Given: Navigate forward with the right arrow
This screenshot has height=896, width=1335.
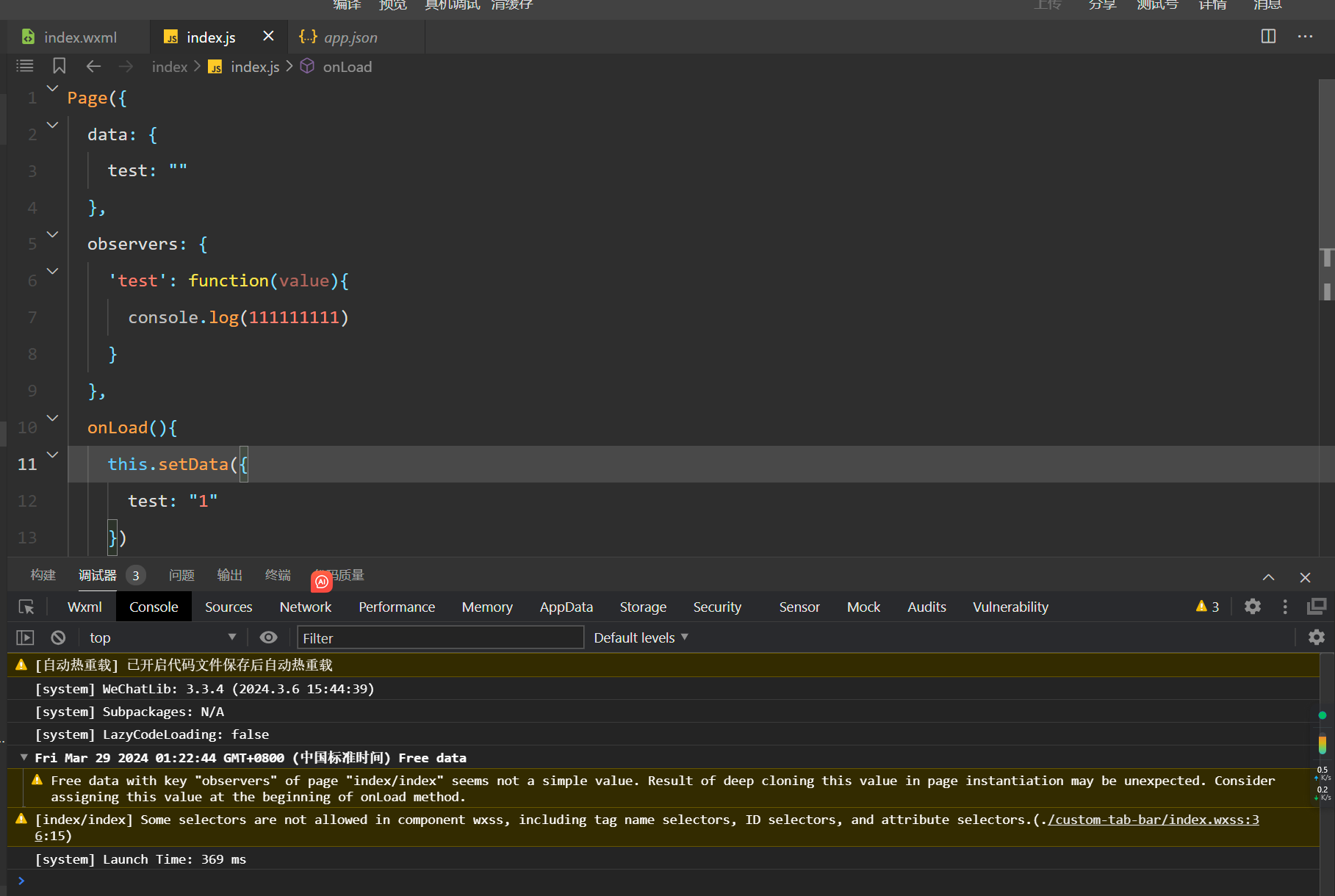Looking at the screenshot, I should coord(126,66).
